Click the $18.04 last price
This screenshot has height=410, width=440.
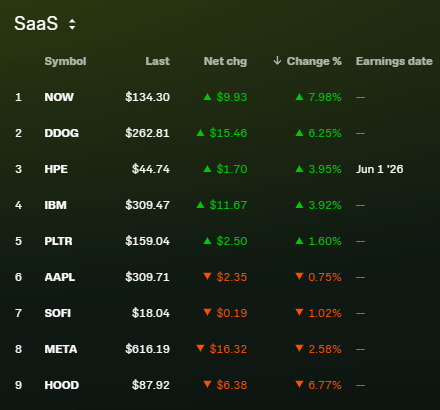[151, 313]
